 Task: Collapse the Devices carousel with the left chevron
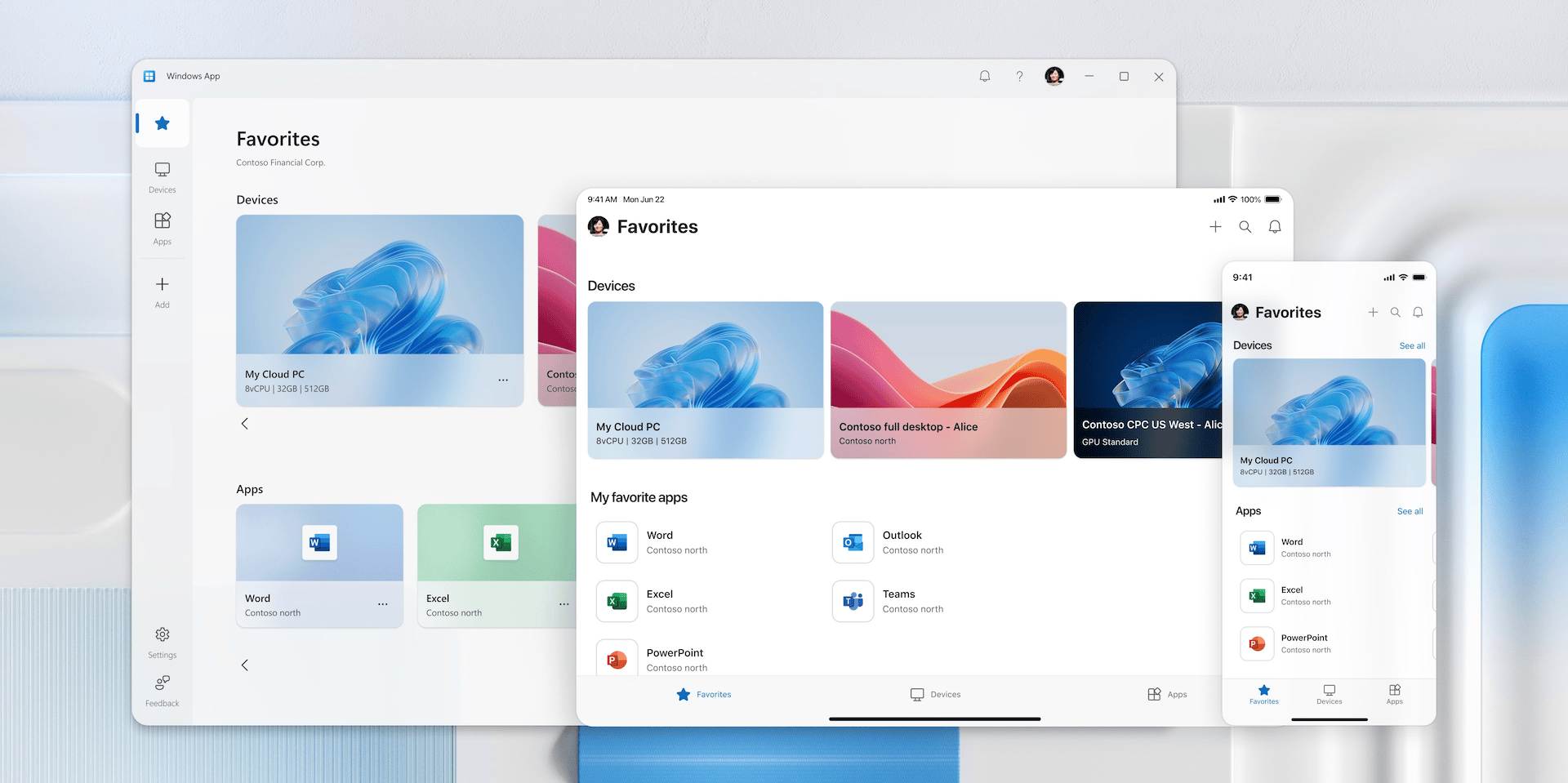tap(244, 424)
